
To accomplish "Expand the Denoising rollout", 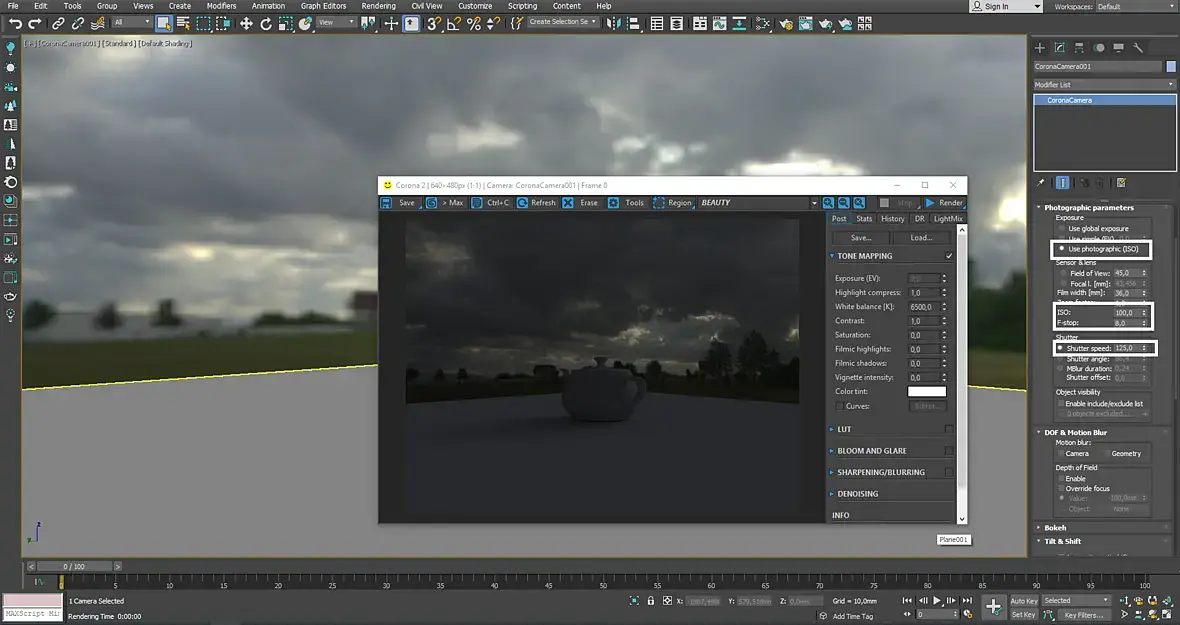I will (x=857, y=494).
